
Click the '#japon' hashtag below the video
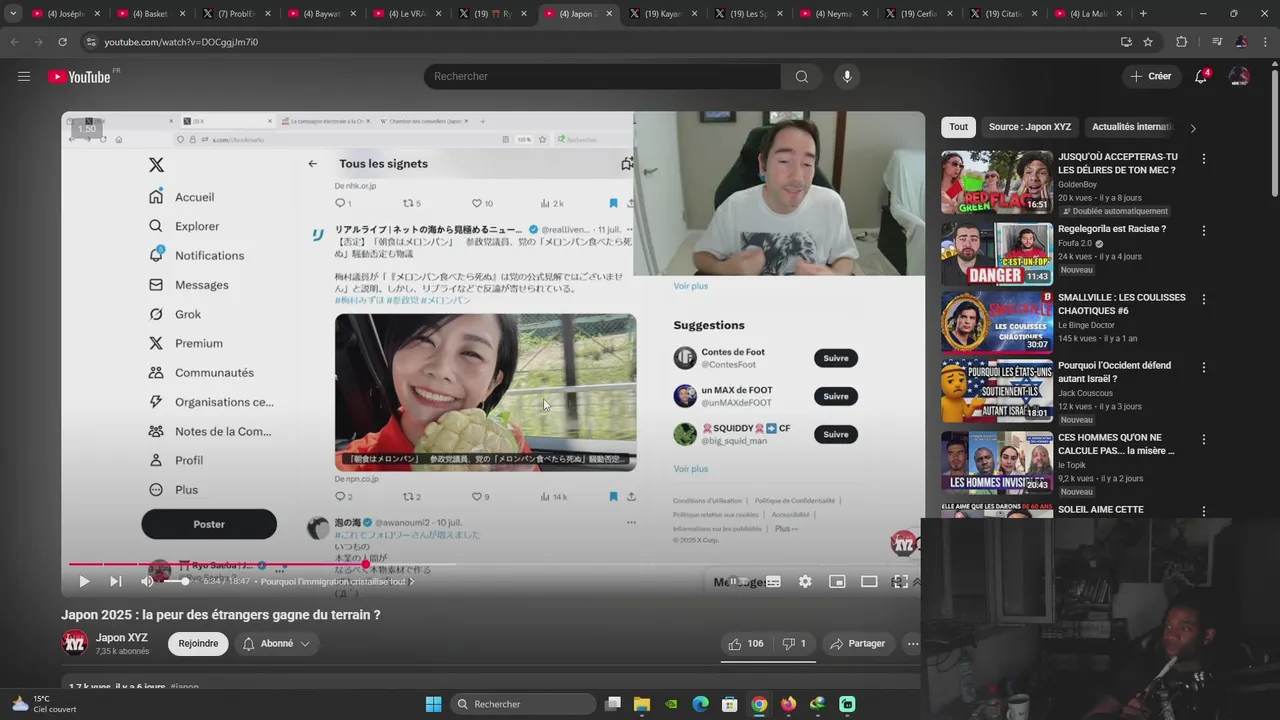(x=185, y=687)
